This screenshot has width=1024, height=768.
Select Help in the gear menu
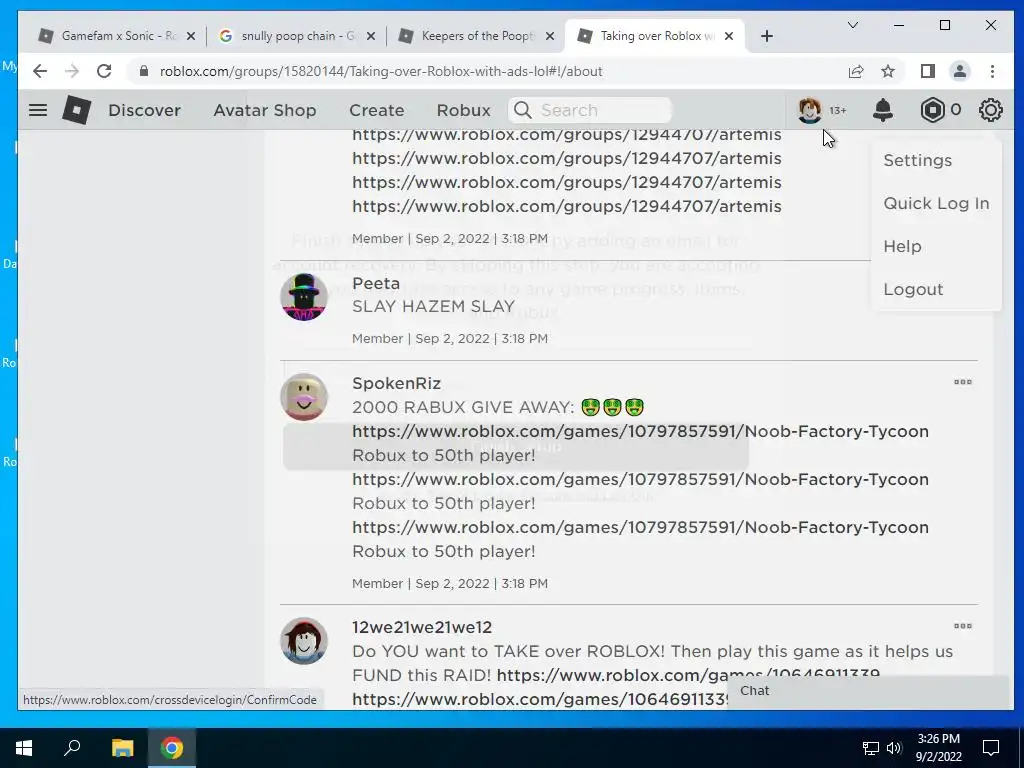[902, 246]
